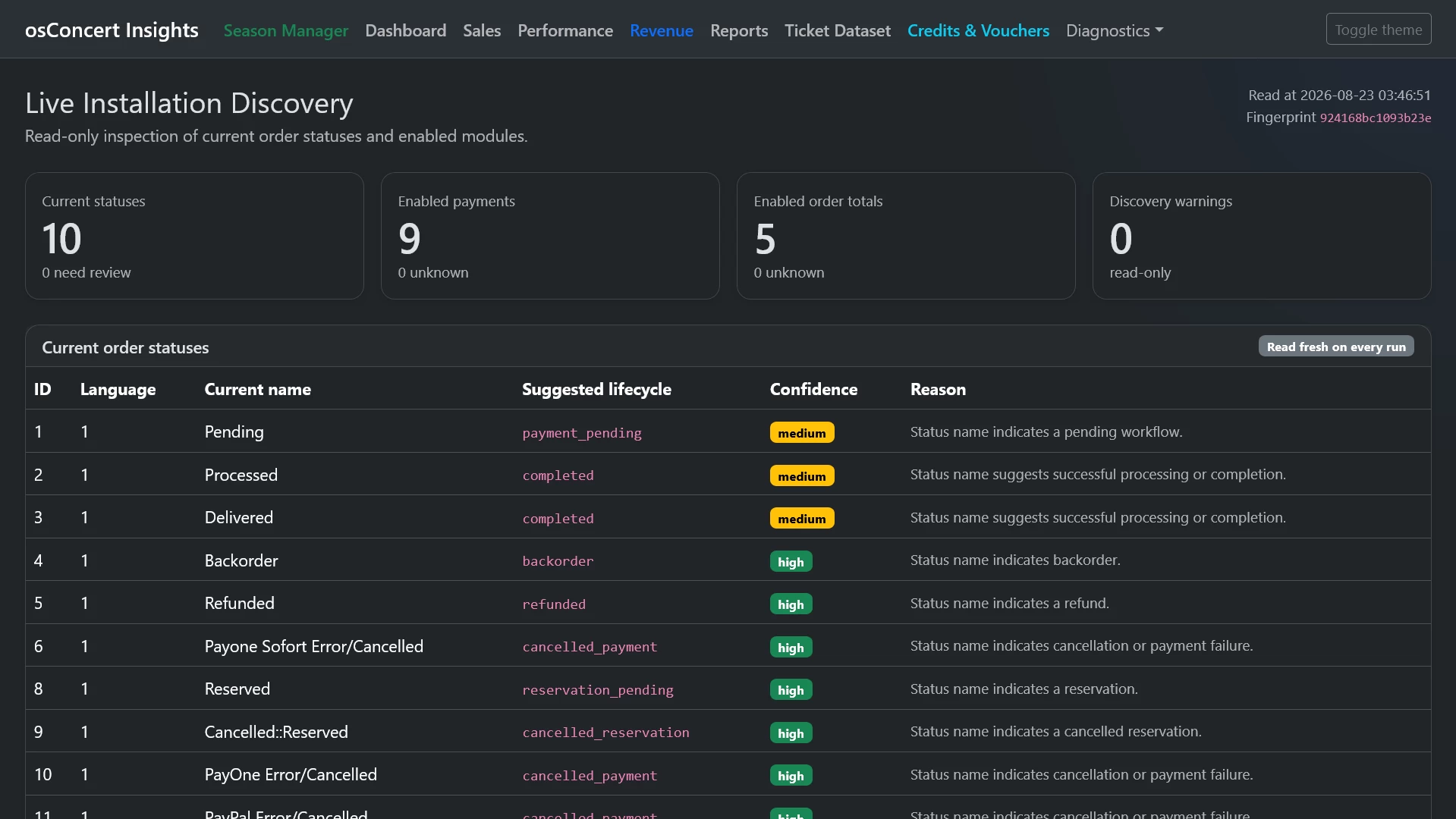Open Credits & Vouchers
This screenshot has height=819, width=1456.
(x=978, y=30)
